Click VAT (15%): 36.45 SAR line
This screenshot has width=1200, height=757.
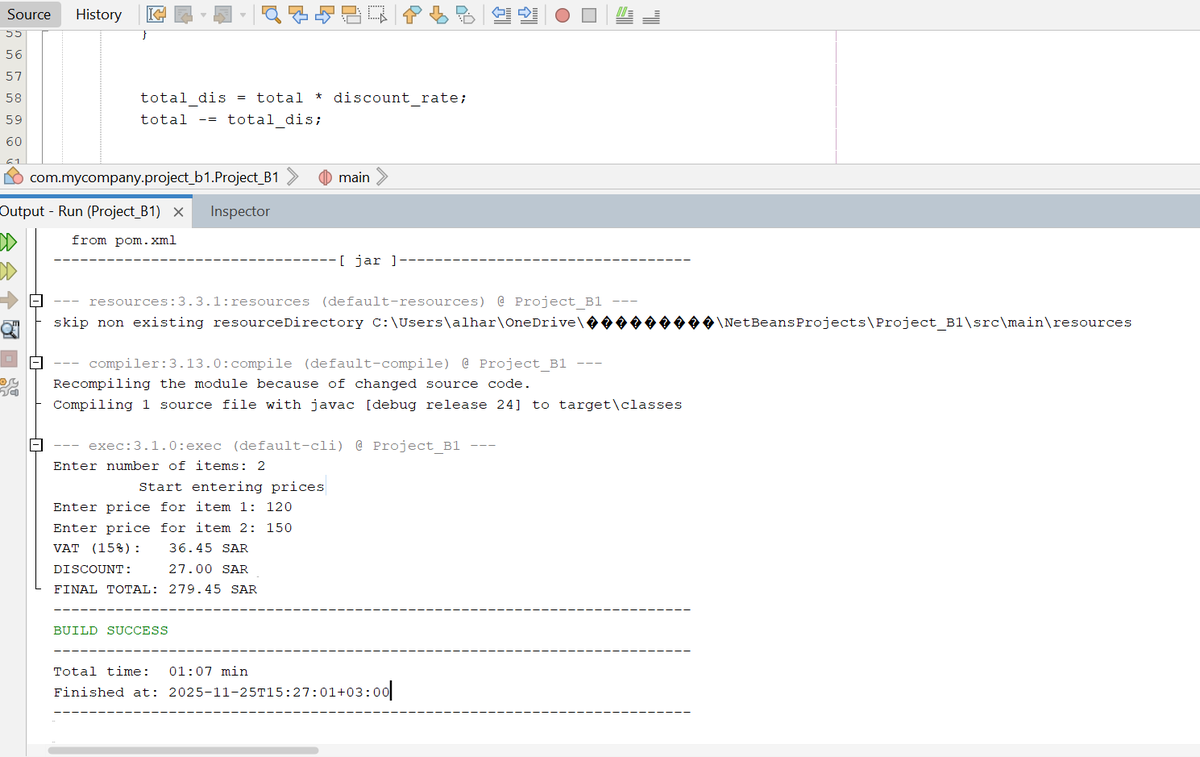click(x=150, y=548)
